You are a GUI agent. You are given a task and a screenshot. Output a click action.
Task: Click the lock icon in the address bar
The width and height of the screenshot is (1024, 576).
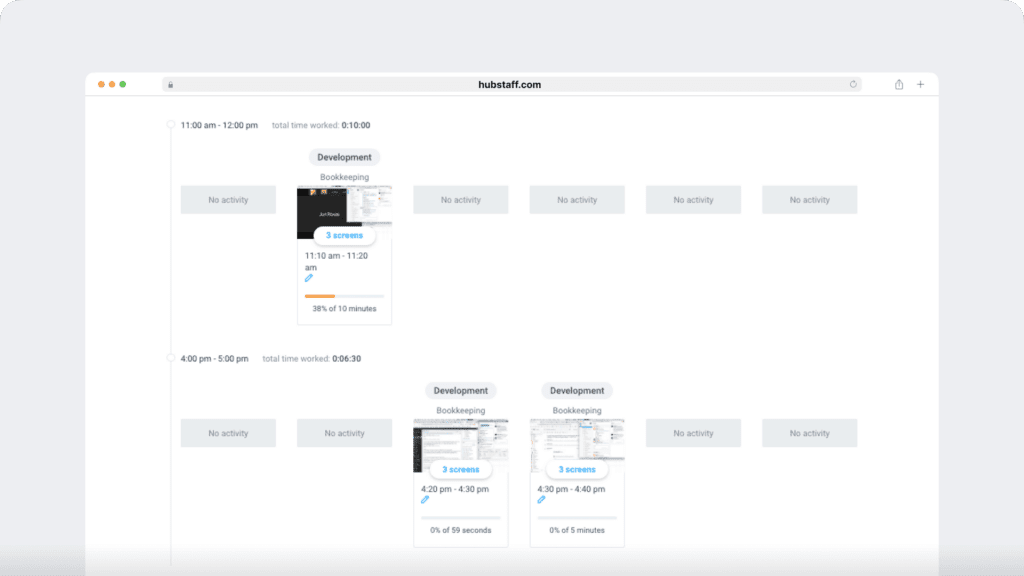point(170,85)
